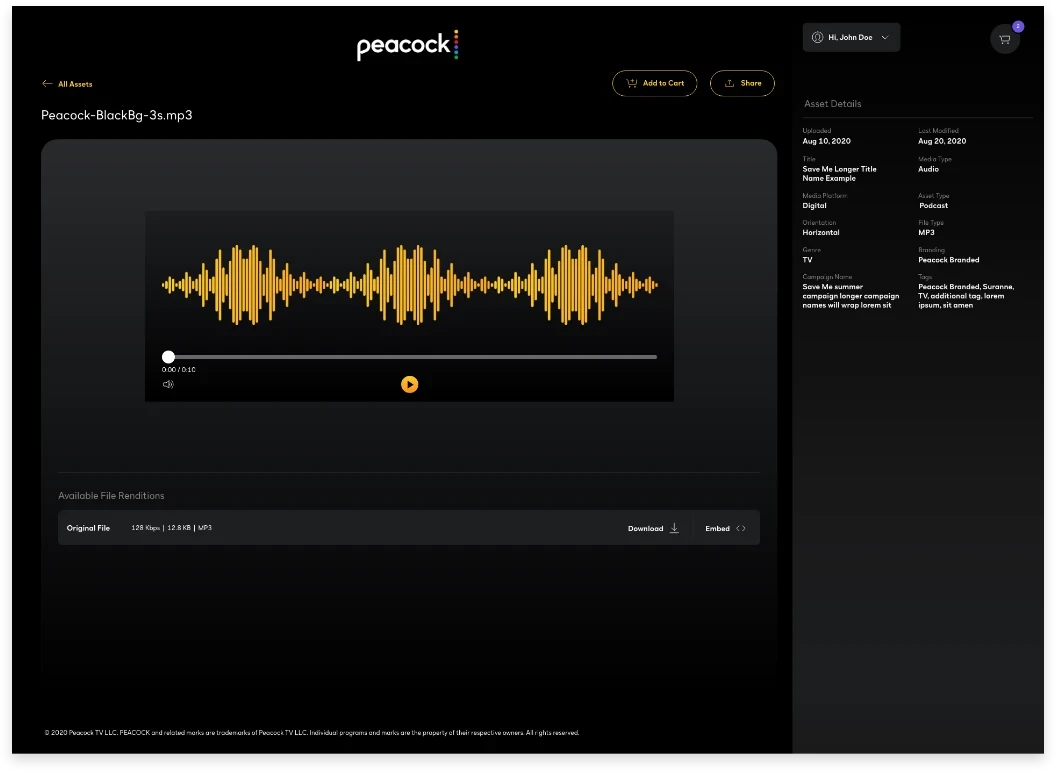
Task: Click the Add to Cart button
Action: (x=655, y=84)
